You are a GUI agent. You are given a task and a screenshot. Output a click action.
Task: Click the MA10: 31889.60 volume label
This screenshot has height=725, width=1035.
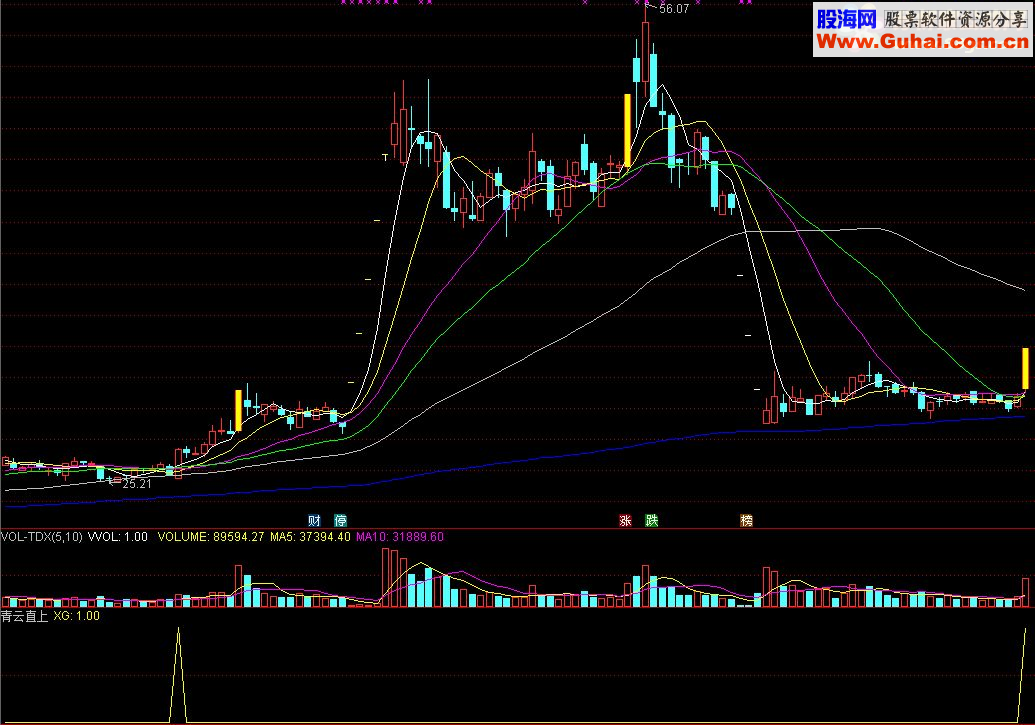click(400, 537)
